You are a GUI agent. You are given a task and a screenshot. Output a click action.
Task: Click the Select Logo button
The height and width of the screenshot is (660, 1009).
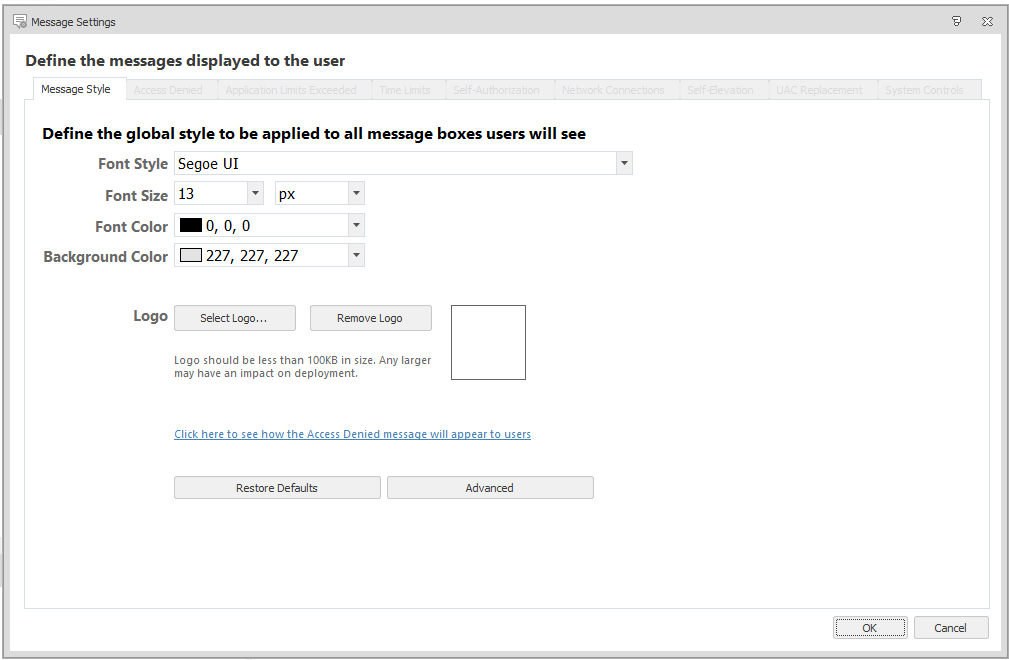pyautogui.click(x=234, y=317)
